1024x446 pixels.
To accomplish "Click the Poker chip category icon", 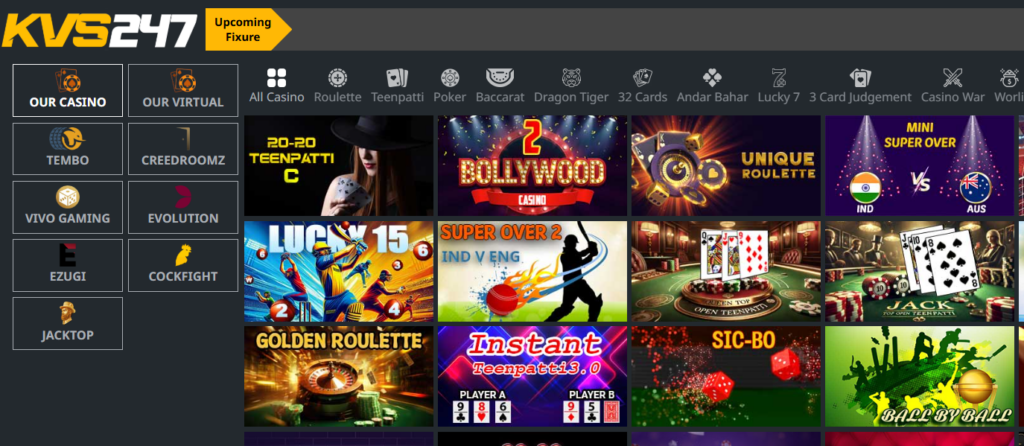I will (450, 78).
